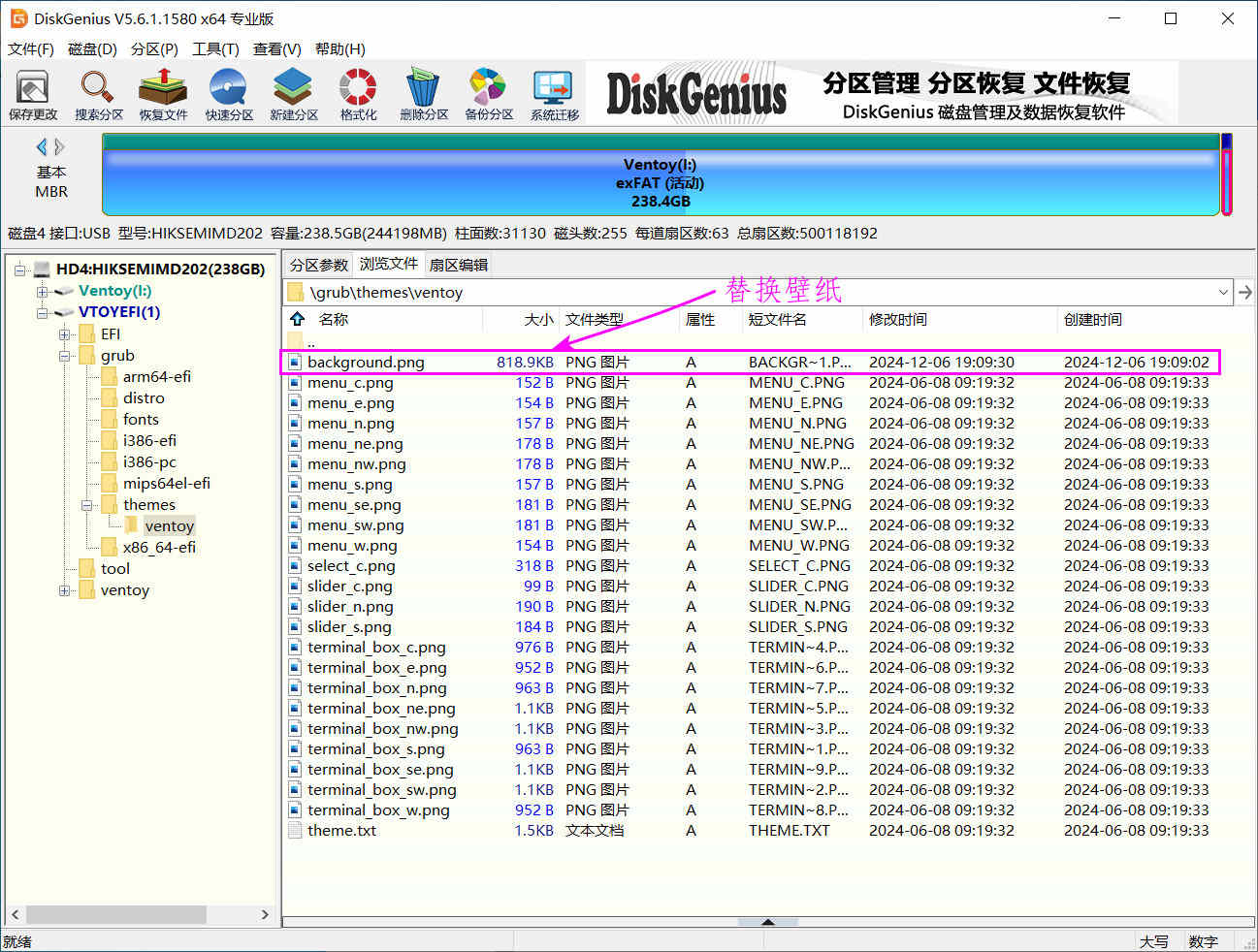Click the HD4 disk icon in the tree
Viewport: 1258px width, 952px height.
pos(42,270)
